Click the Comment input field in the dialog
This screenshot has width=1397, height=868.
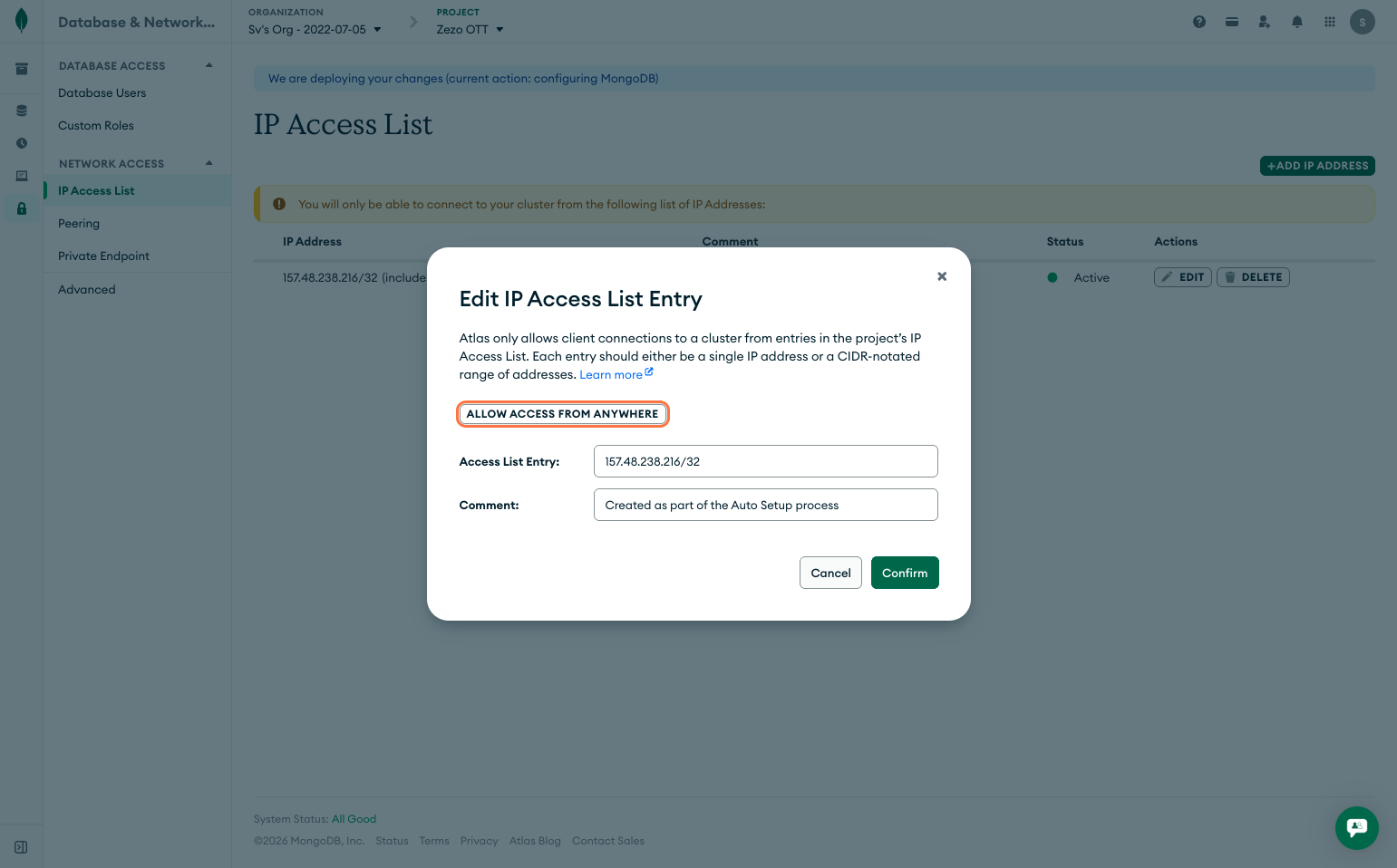coord(764,505)
